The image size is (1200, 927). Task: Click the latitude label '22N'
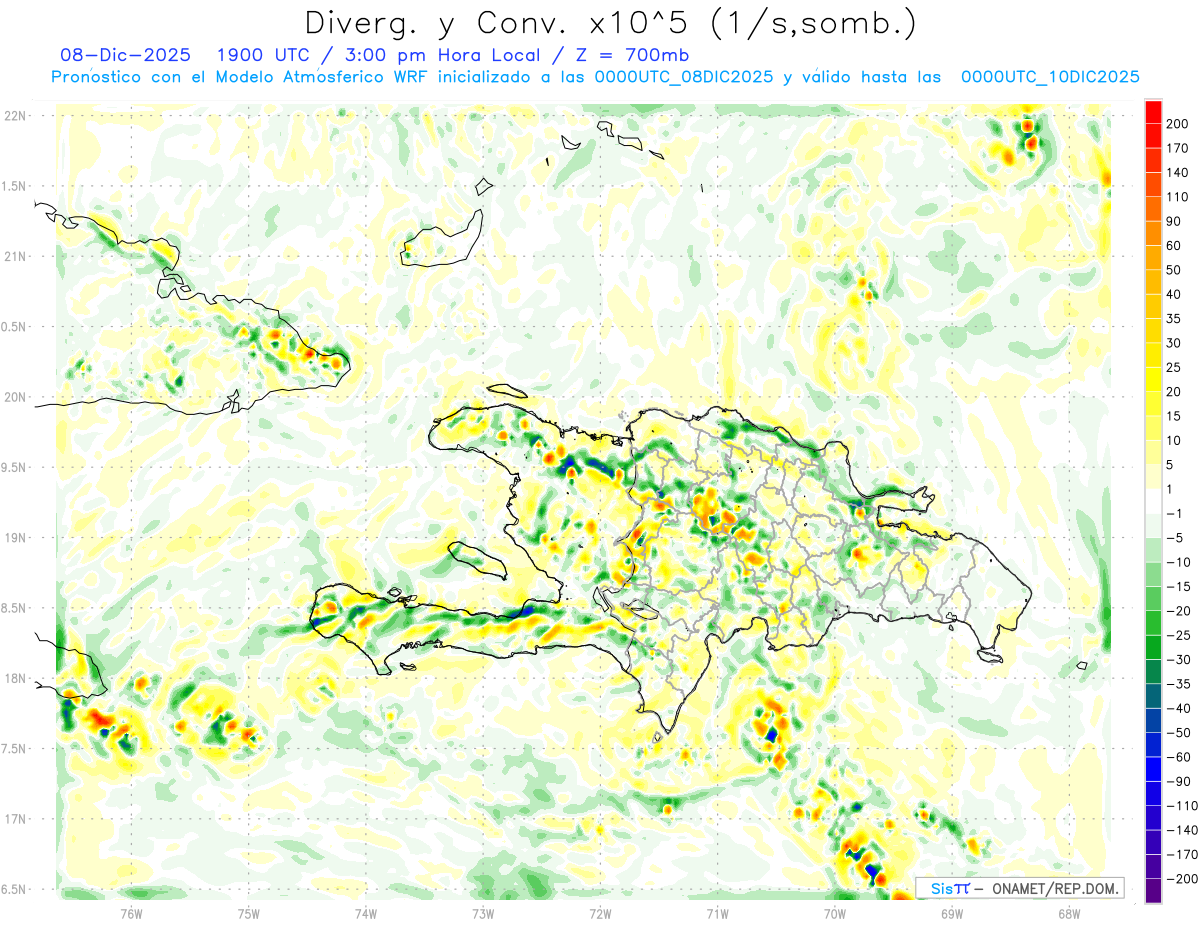(14, 115)
